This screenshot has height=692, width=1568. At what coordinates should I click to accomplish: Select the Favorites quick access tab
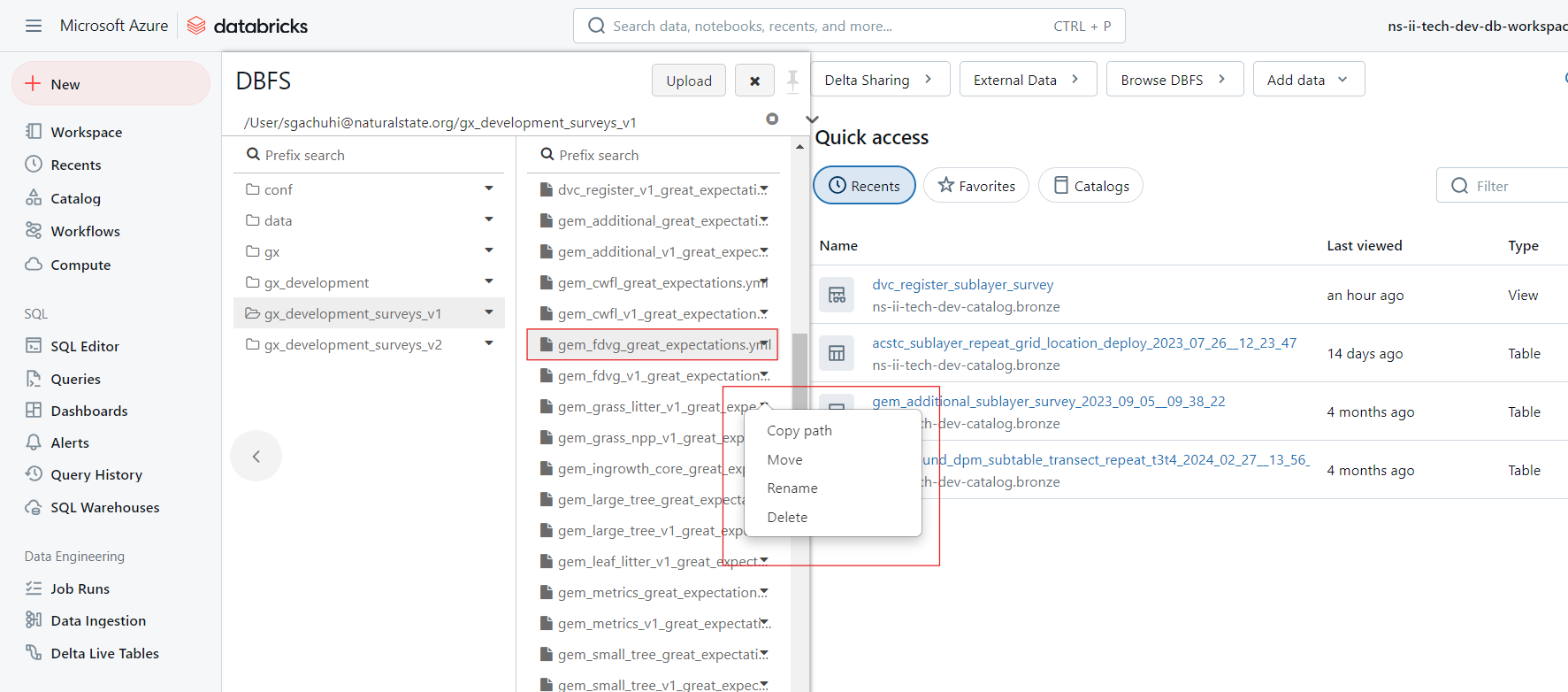[976, 186]
